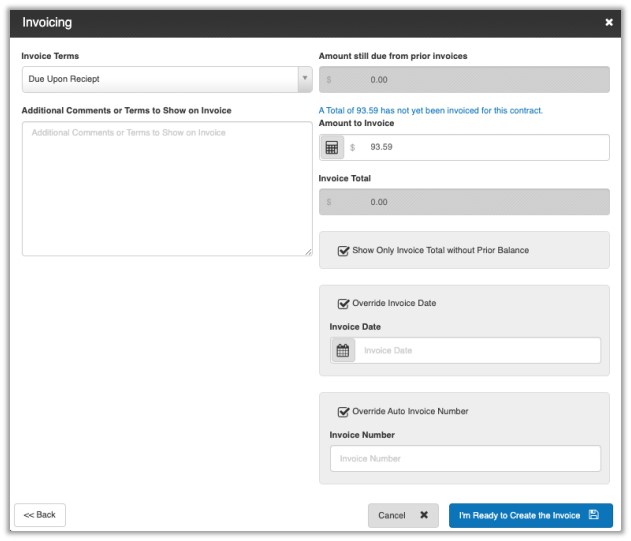Uncheck Show Only Invoice Total without Prior Balance

344,250
